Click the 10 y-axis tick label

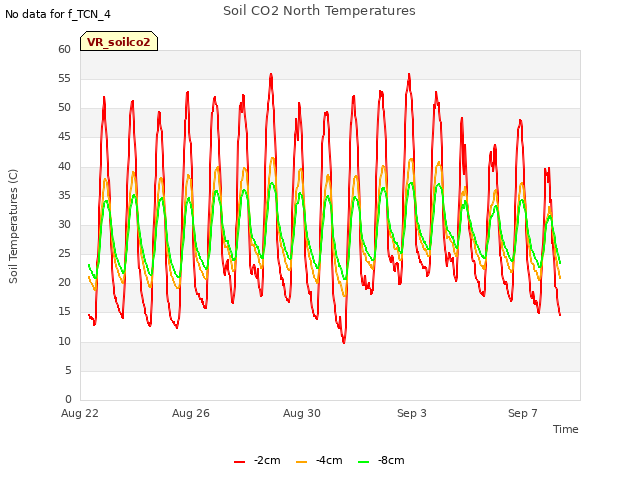[x=64, y=342]
